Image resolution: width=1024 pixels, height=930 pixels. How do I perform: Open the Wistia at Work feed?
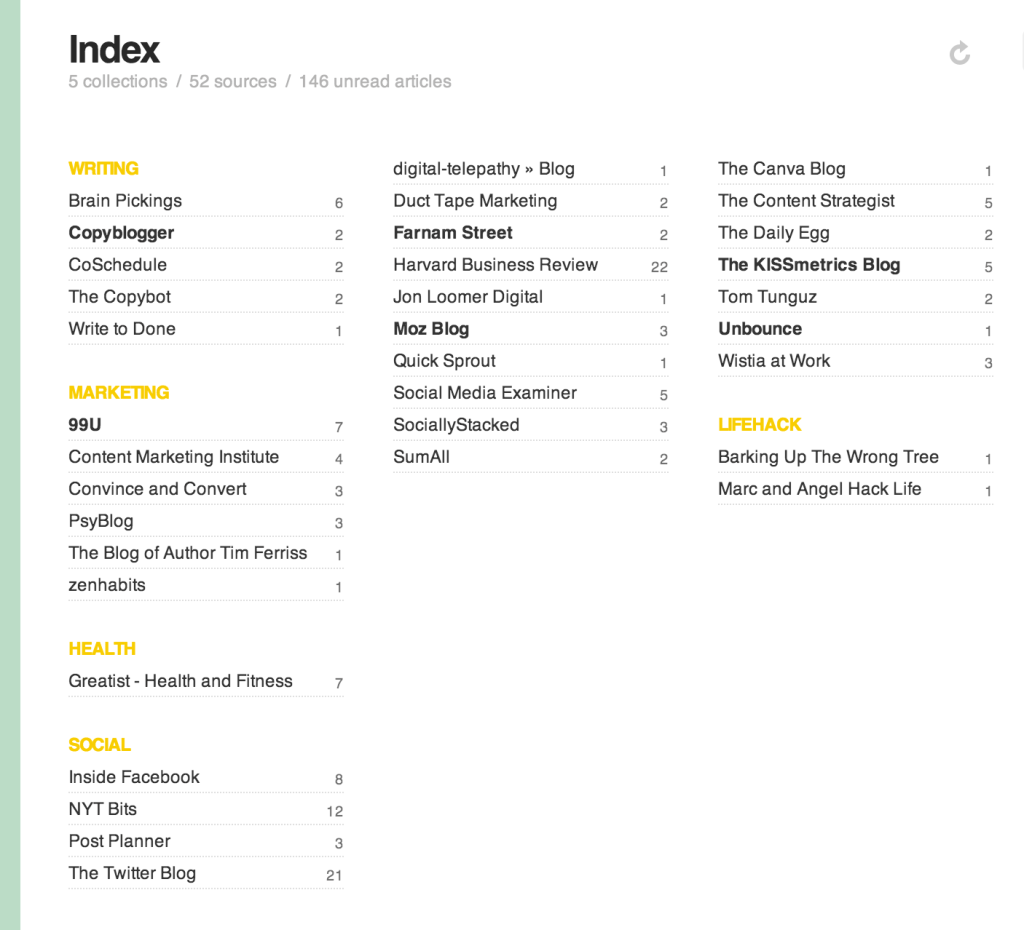(774, 361)
